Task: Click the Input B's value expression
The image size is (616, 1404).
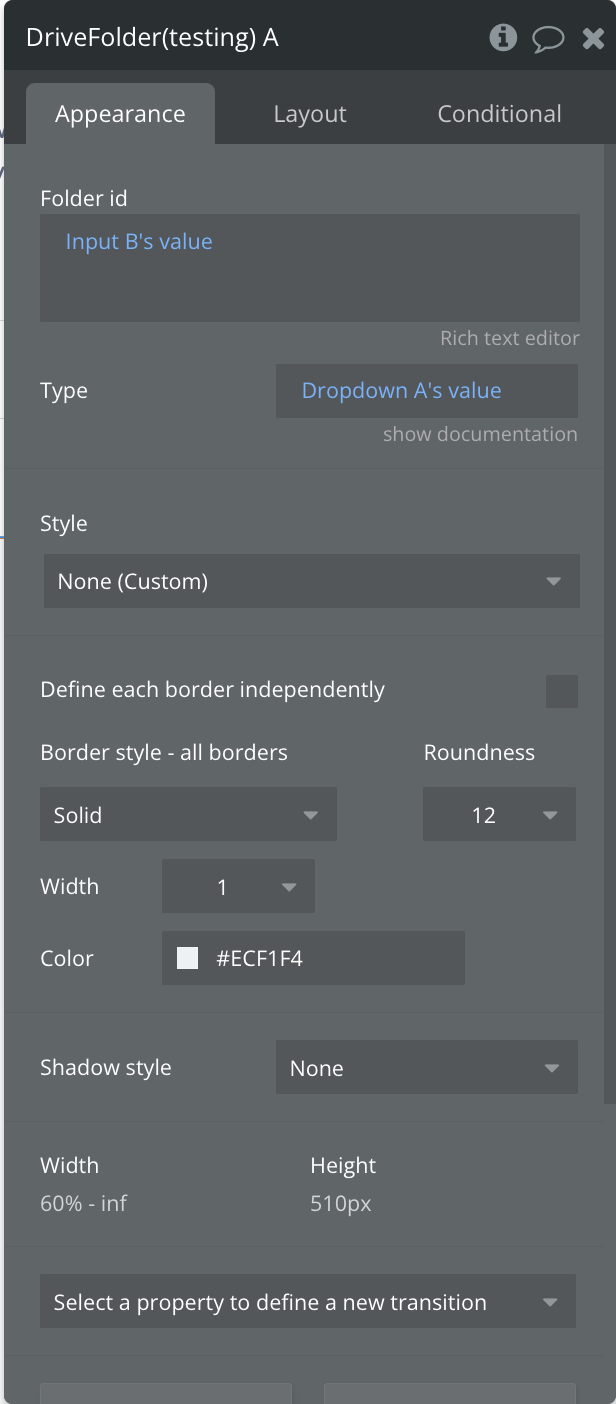Action: pos(139,242)
